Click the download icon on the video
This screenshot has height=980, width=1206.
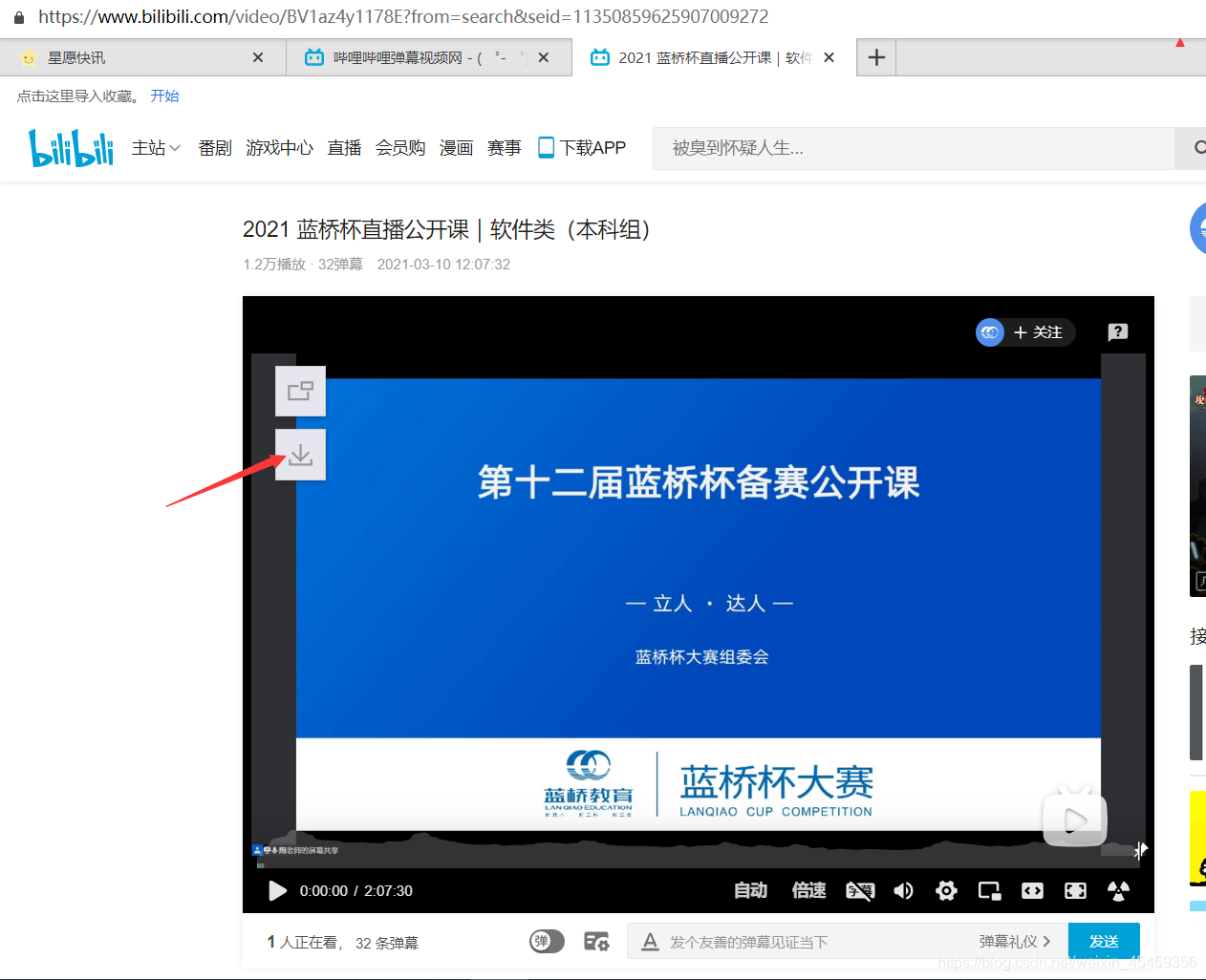tap(300, 455)
